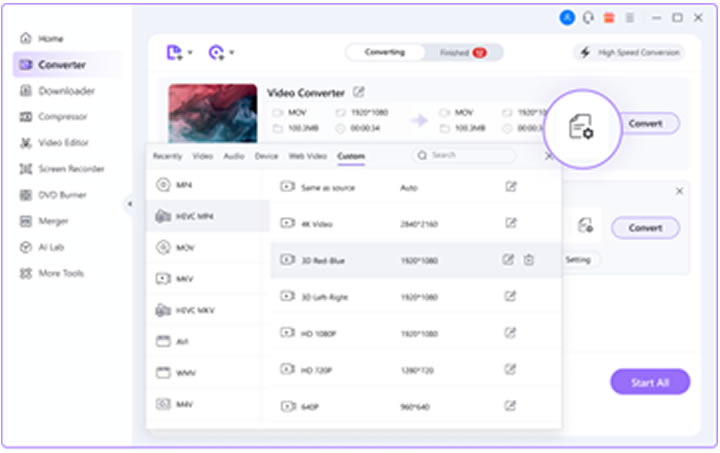720x453 pixels.
Task: Collapse the left sidebar with arrow
Action: 130,204
